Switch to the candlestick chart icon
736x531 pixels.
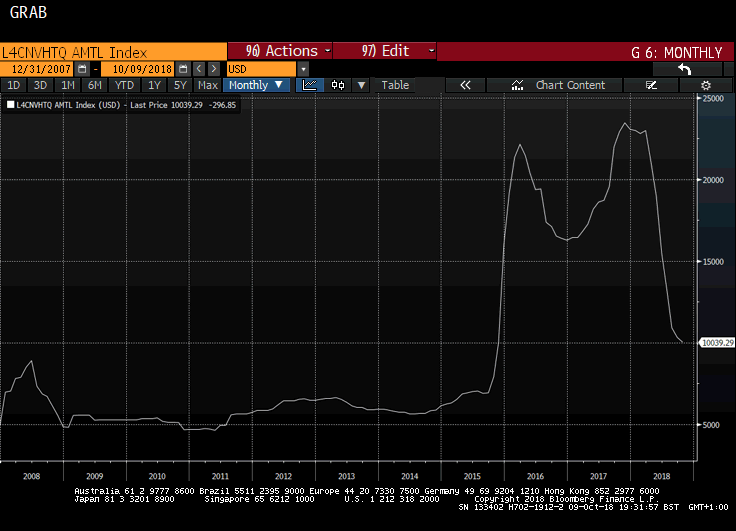[x=338, y=85]
